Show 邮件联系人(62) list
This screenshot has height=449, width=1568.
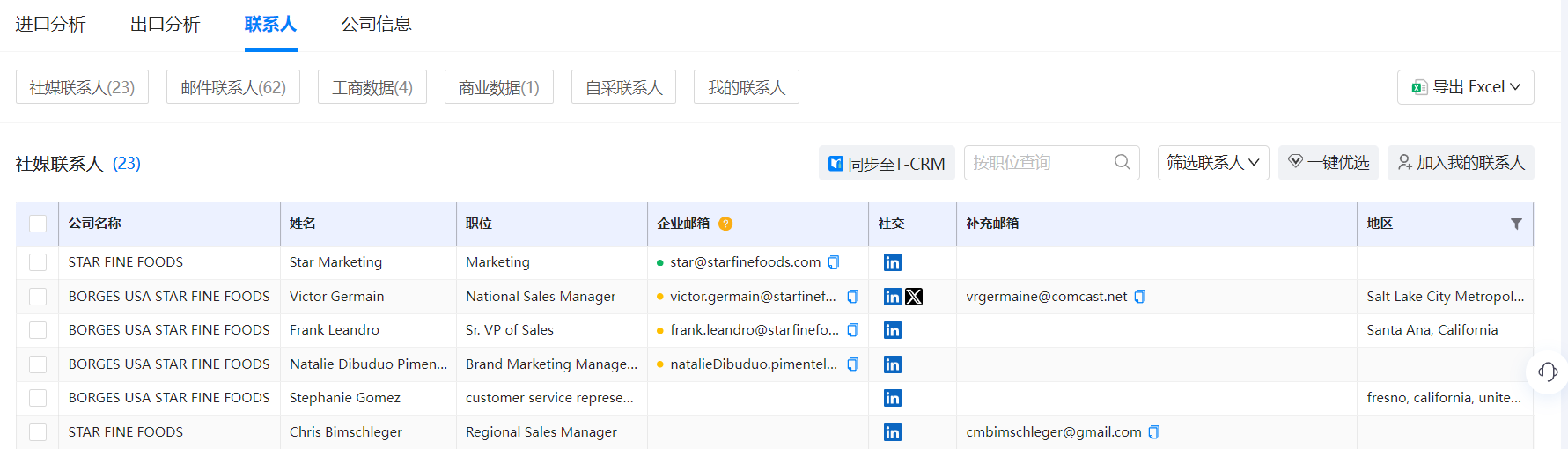232,87
